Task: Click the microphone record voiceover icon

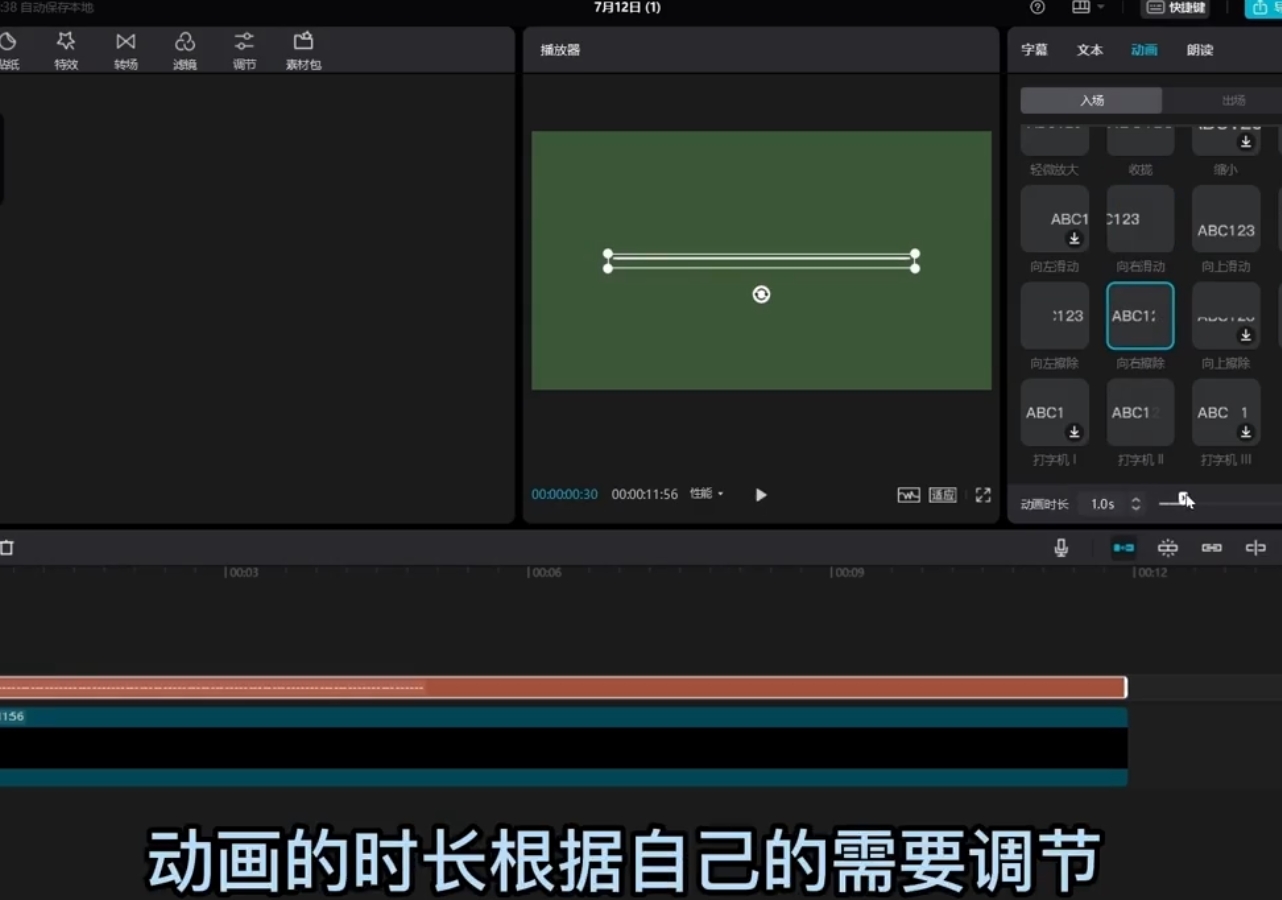Action: click(1061, 548)
